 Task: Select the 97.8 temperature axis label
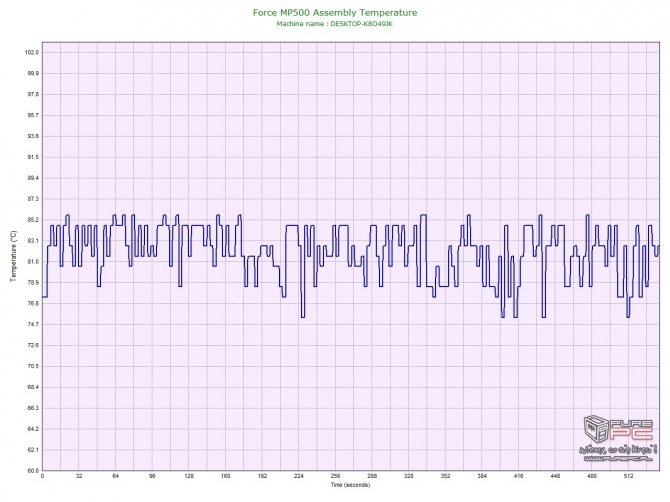(x=33, y=94)
